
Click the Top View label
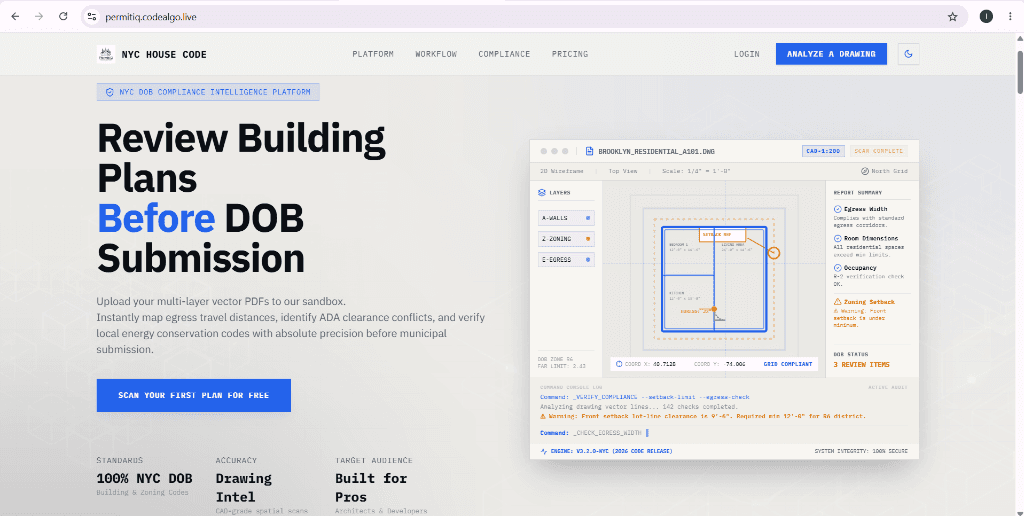coord(623,171)
